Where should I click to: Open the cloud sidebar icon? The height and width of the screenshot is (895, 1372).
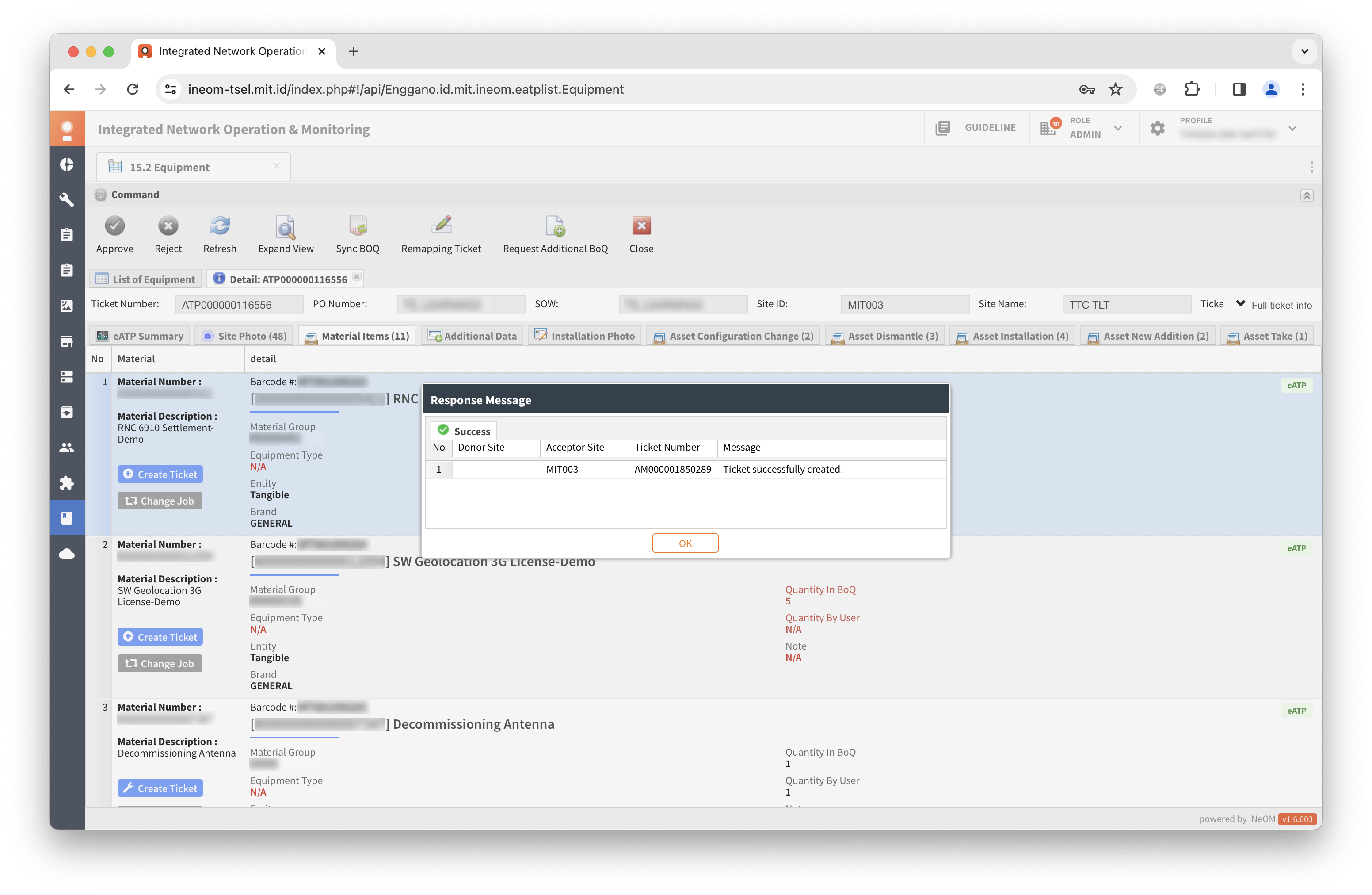(67, 554)
